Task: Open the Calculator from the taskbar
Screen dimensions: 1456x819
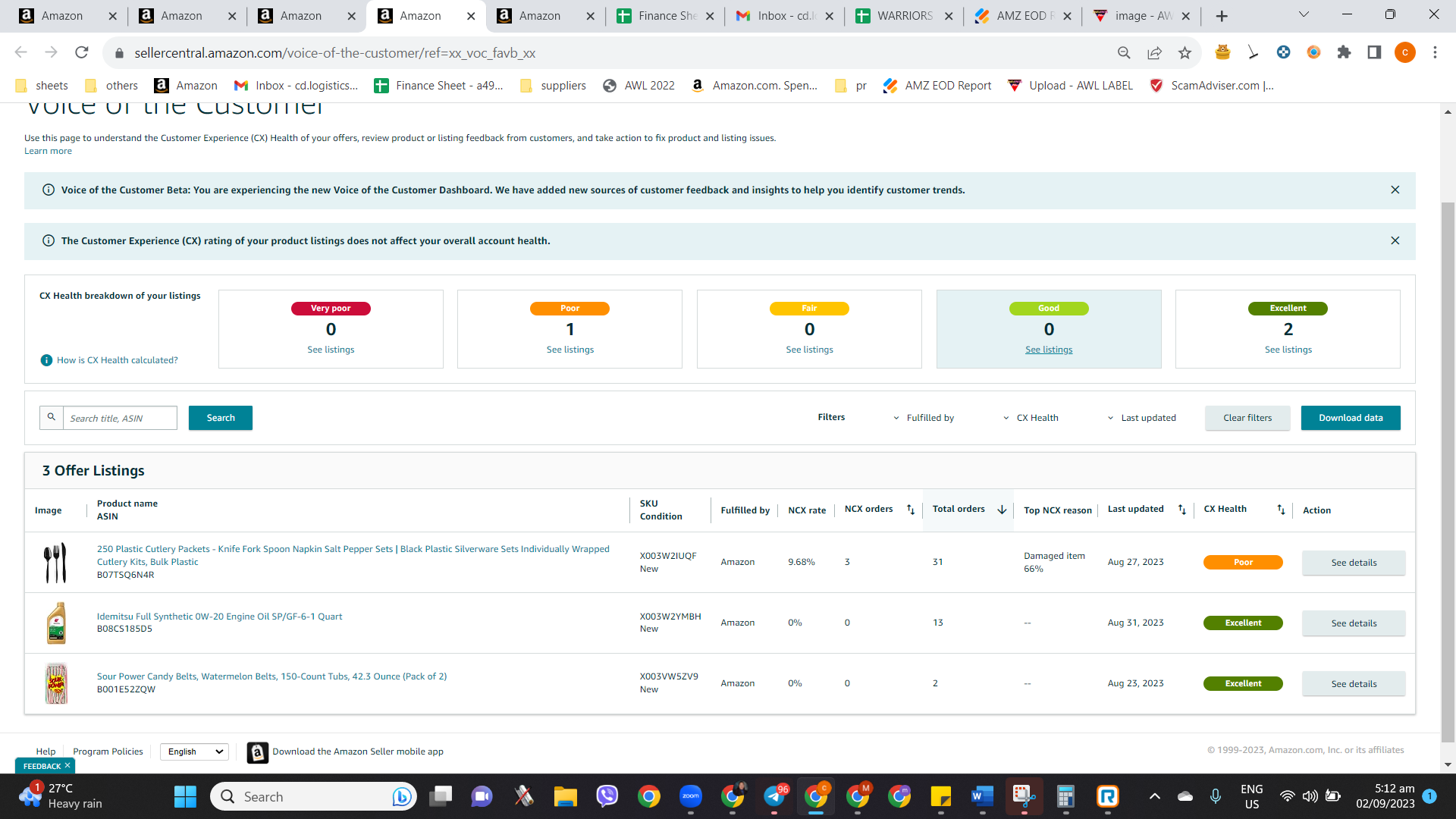Action: tap(1065, 796)
